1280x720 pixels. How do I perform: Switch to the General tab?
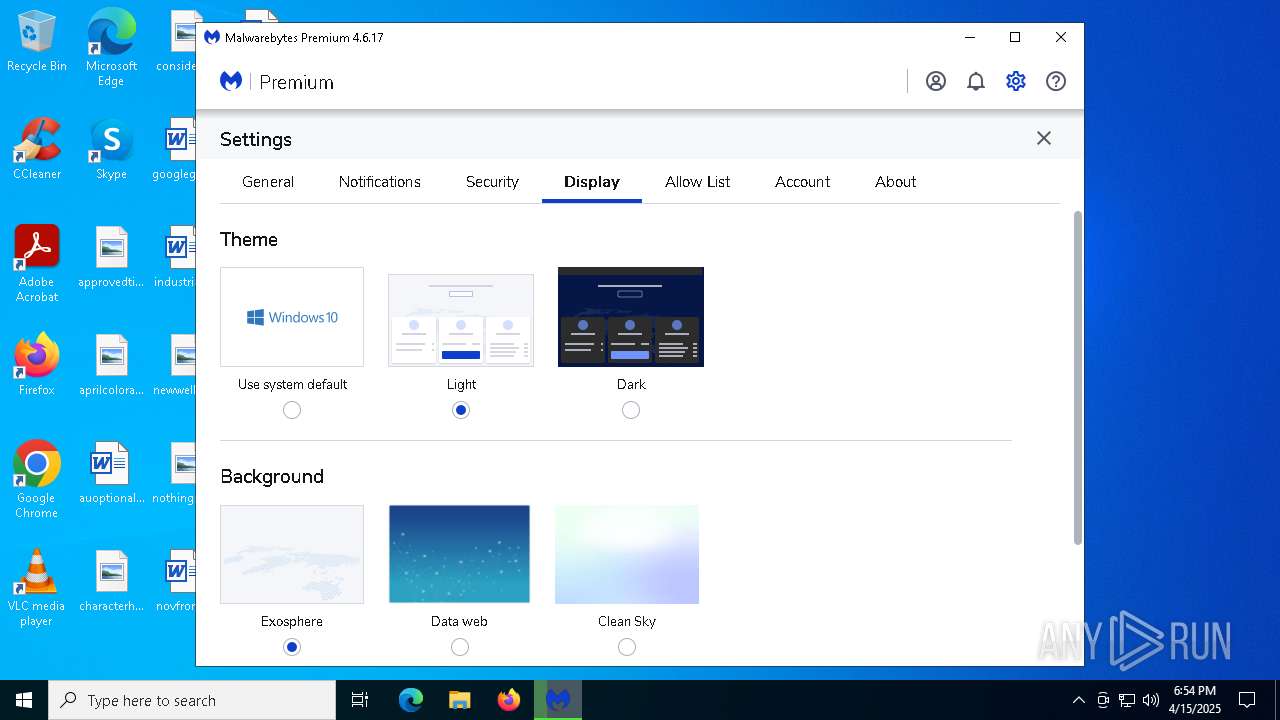(268, 182)
